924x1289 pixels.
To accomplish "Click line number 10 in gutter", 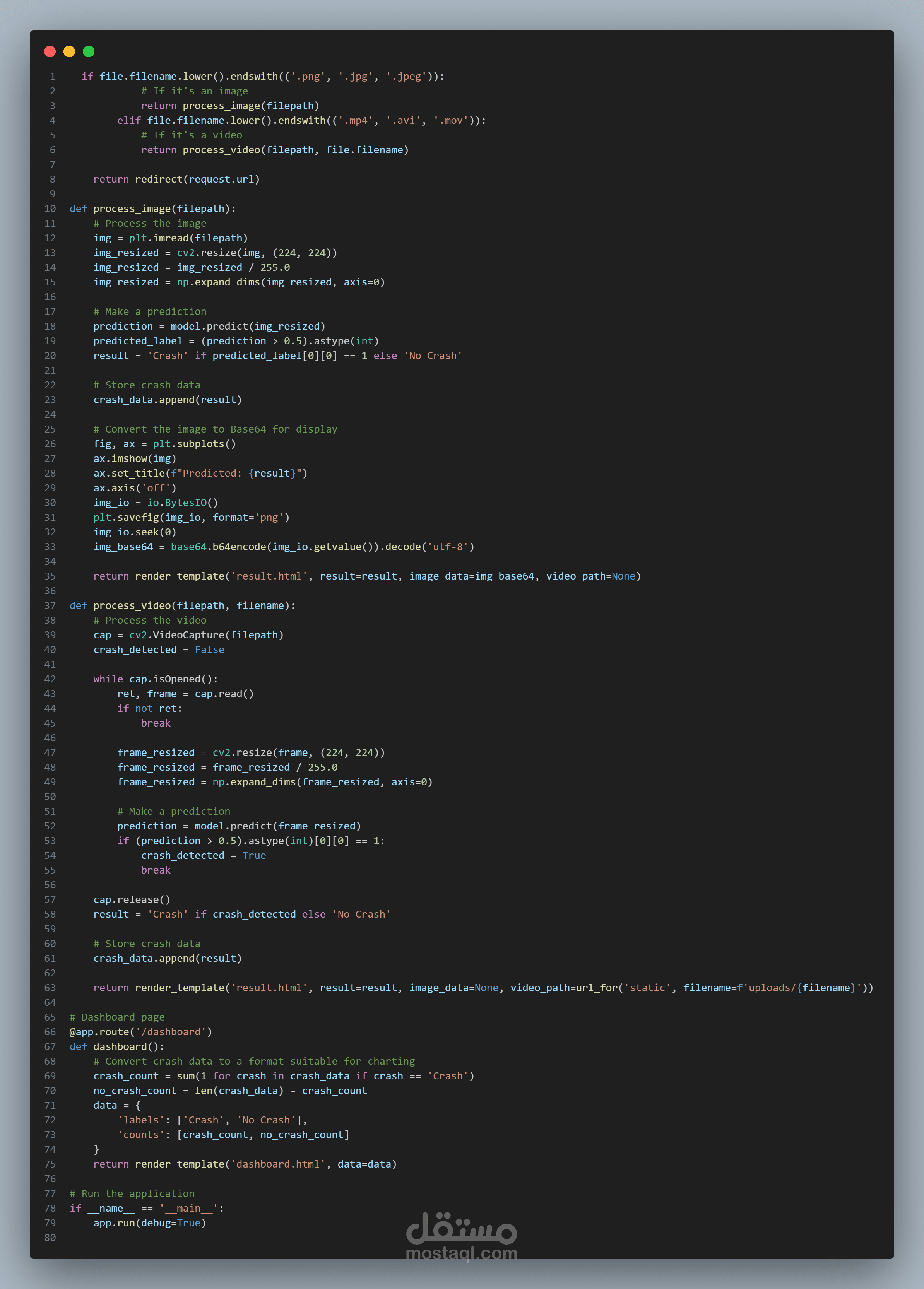I will (x=50, y=209).
